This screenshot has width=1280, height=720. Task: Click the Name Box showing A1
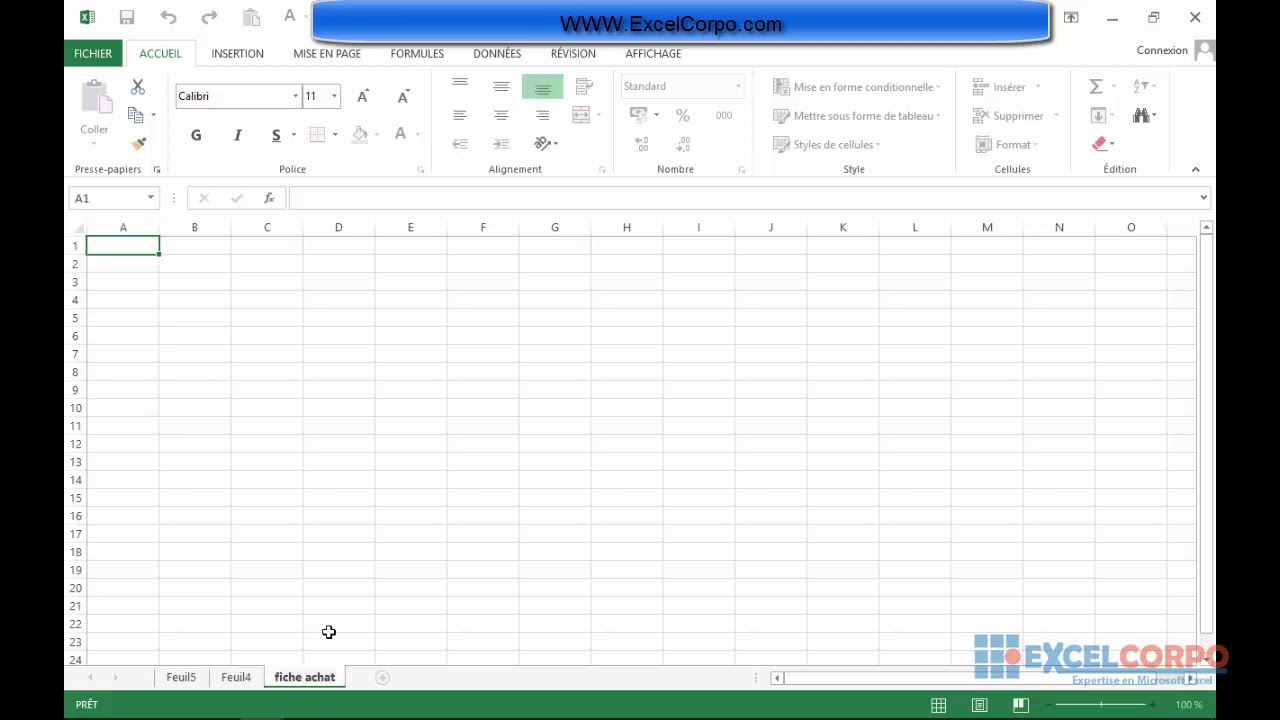[x=114, y=198]
